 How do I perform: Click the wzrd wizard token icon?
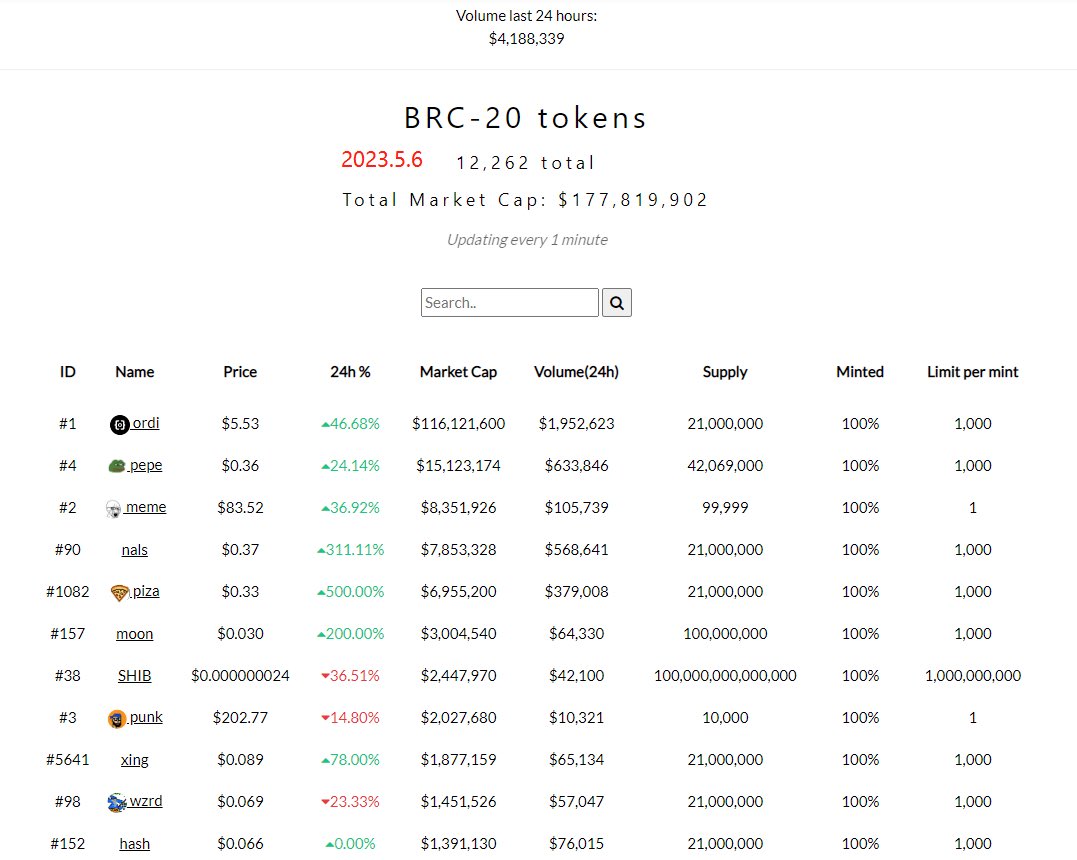click(x=117, y=802)
